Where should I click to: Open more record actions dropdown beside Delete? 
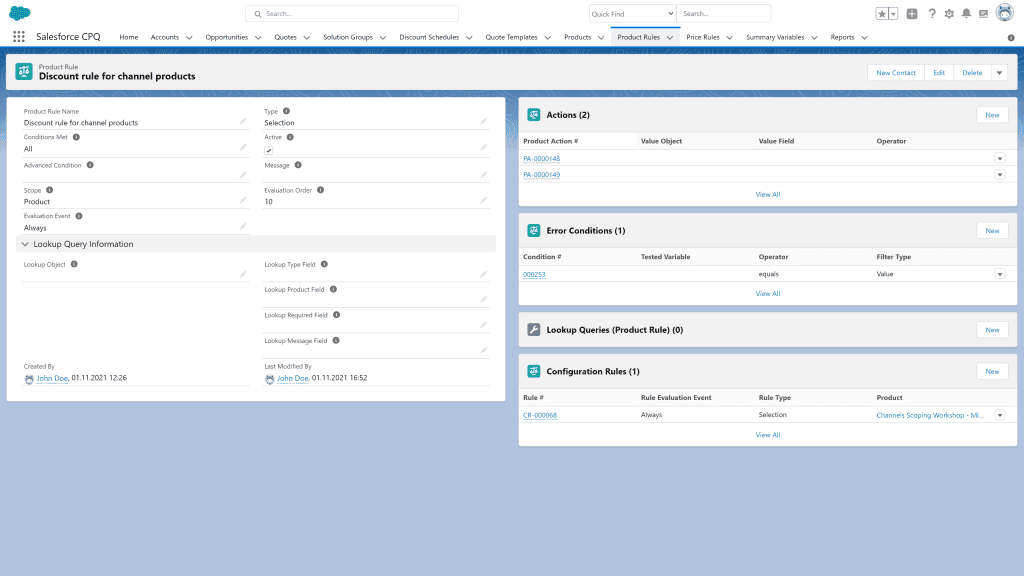tap(999, 73)
